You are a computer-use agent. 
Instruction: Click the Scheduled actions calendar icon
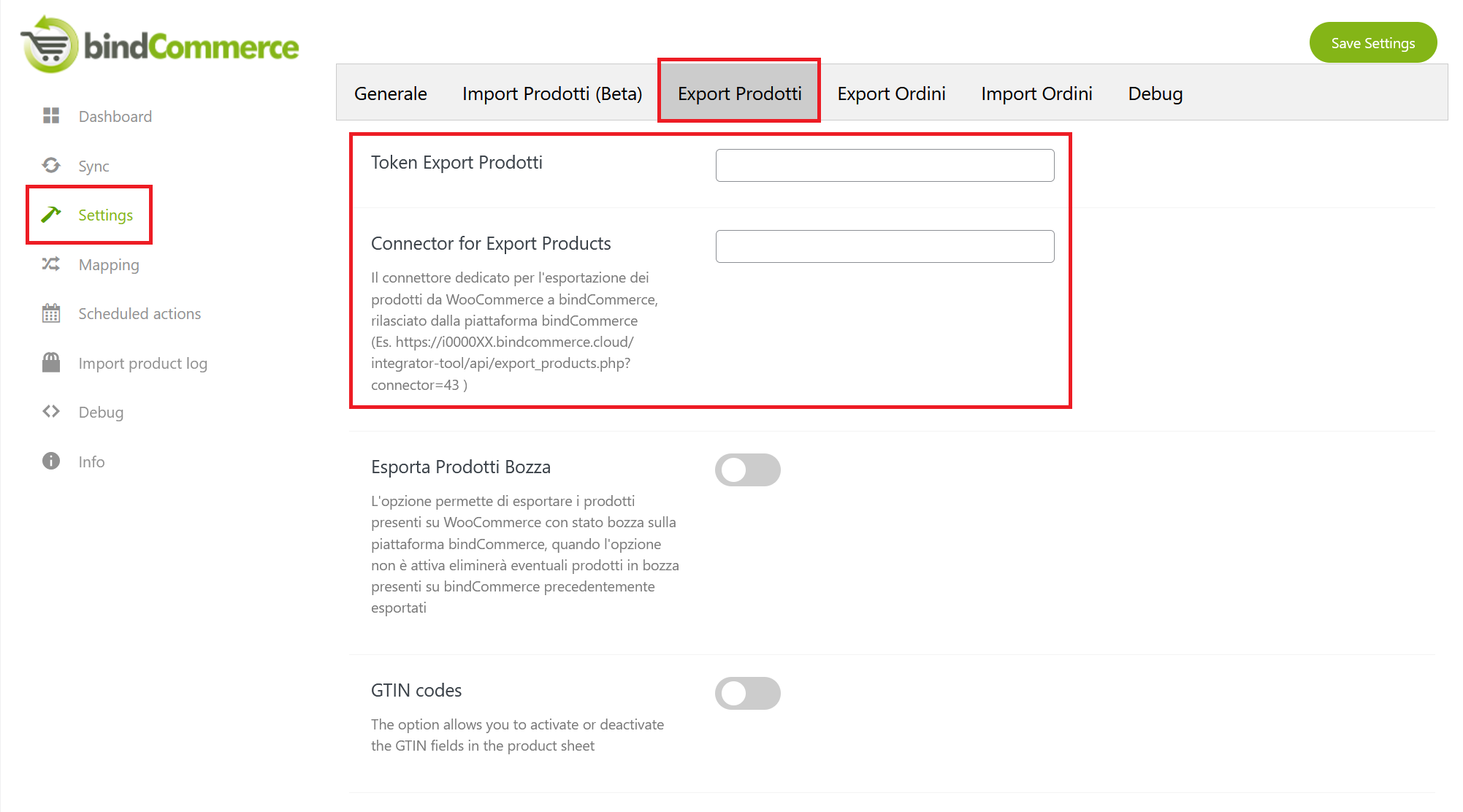pyautogui.click(x=51, y=314)
